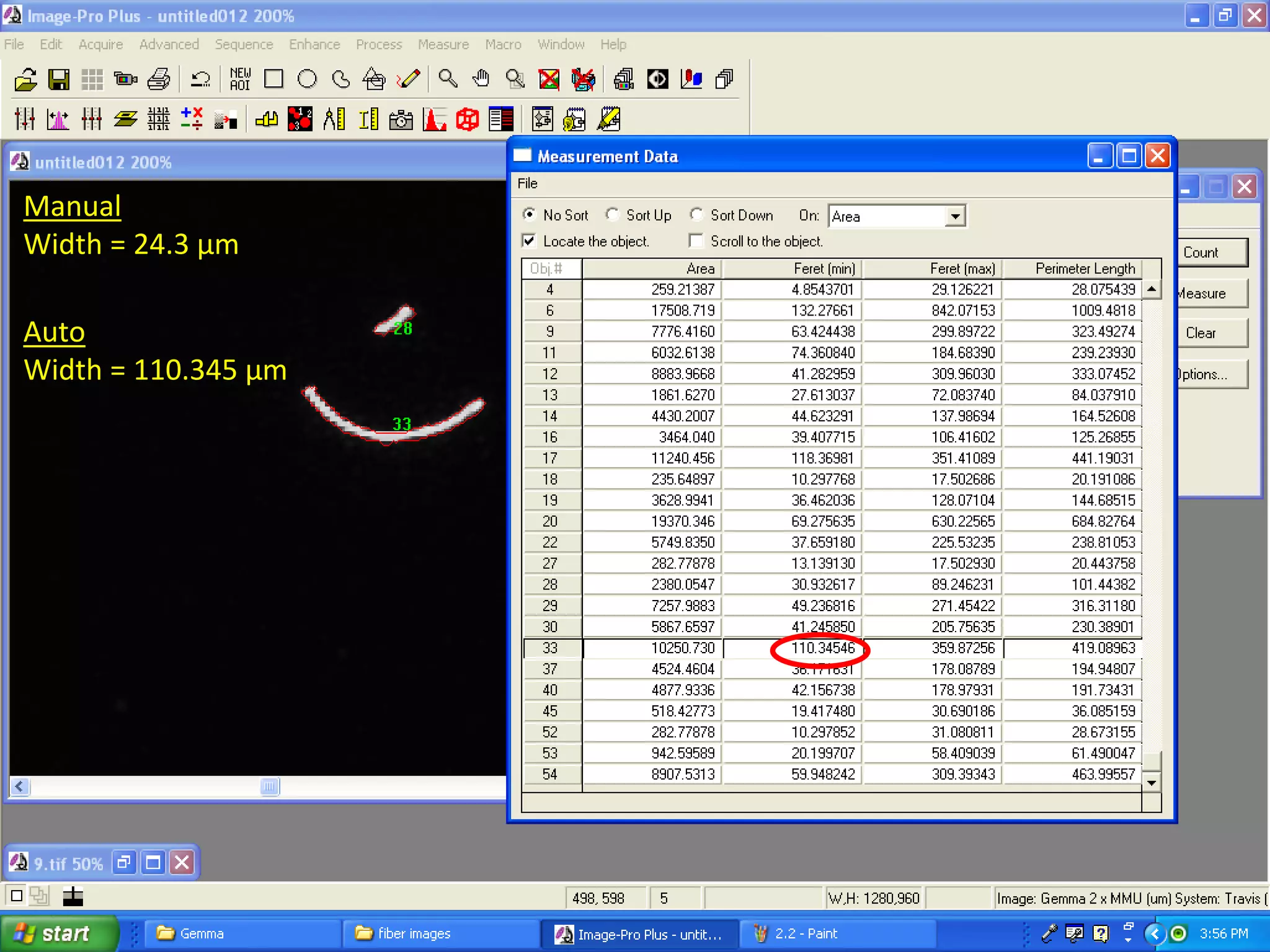Click the green label 33 on the fiber image
Image resolution: width=1270 pixels, height=952 pixels.
point(402,424)
